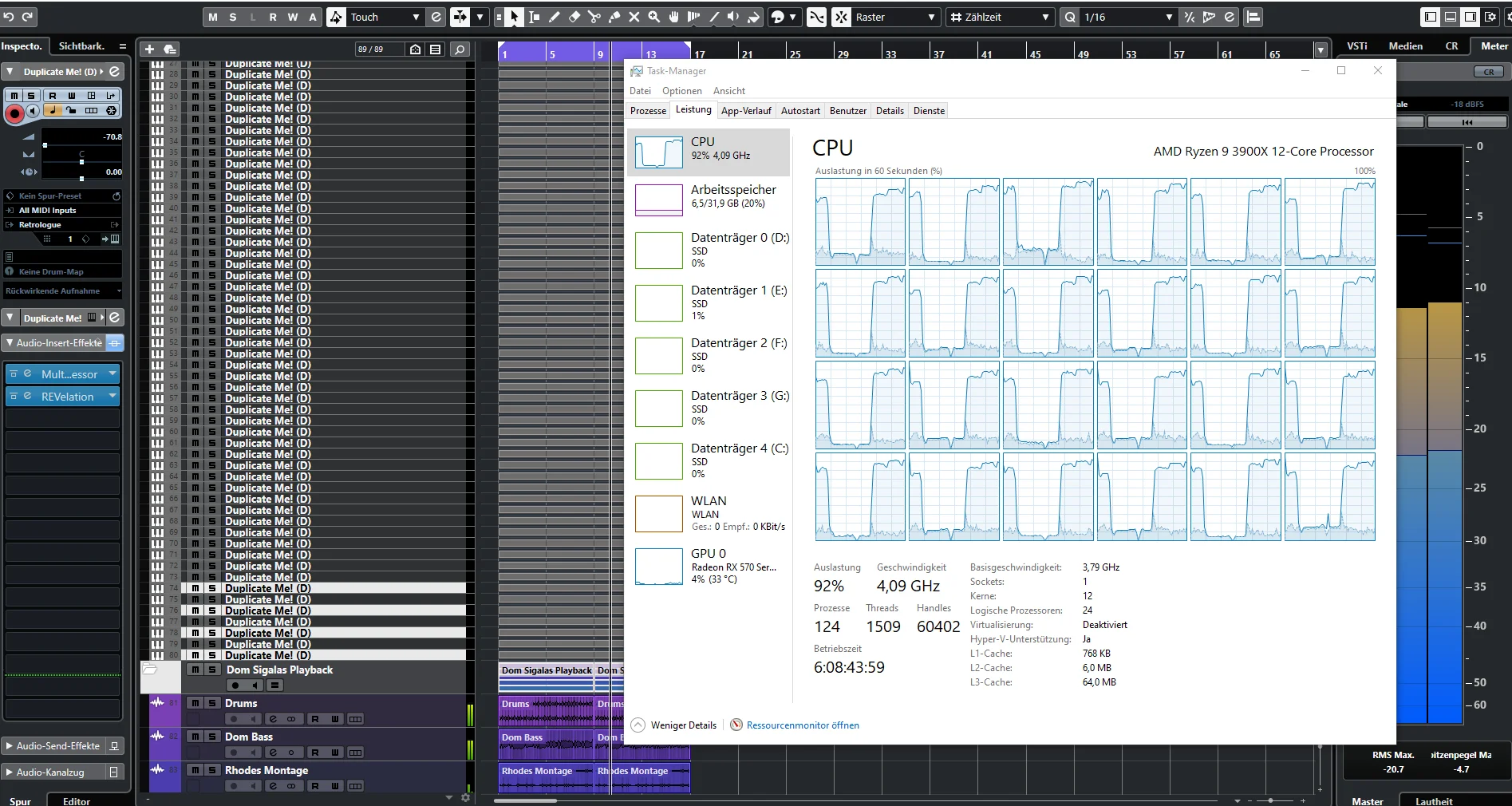Click the Master button below meter
This screenshot has width=1512, height=806.
tap(1368, 800)
